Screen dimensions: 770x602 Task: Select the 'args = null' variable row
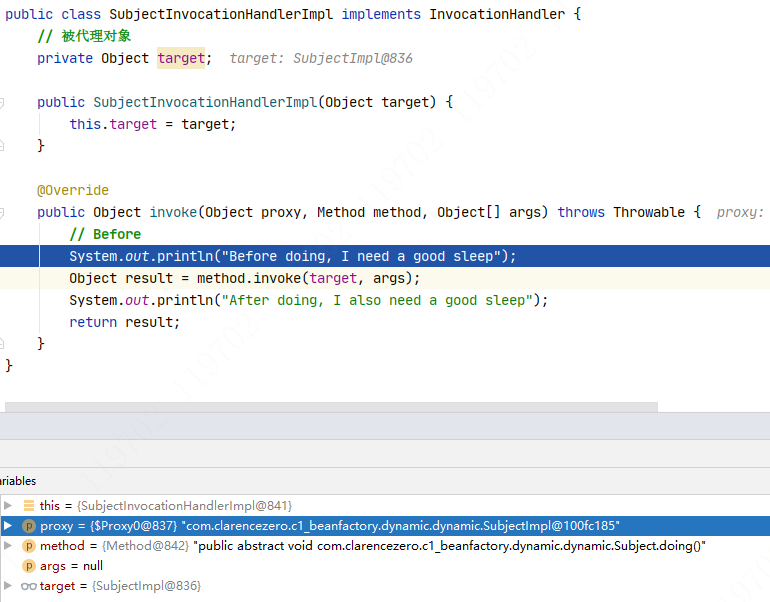pyautogui.click(x=385, y=566)
